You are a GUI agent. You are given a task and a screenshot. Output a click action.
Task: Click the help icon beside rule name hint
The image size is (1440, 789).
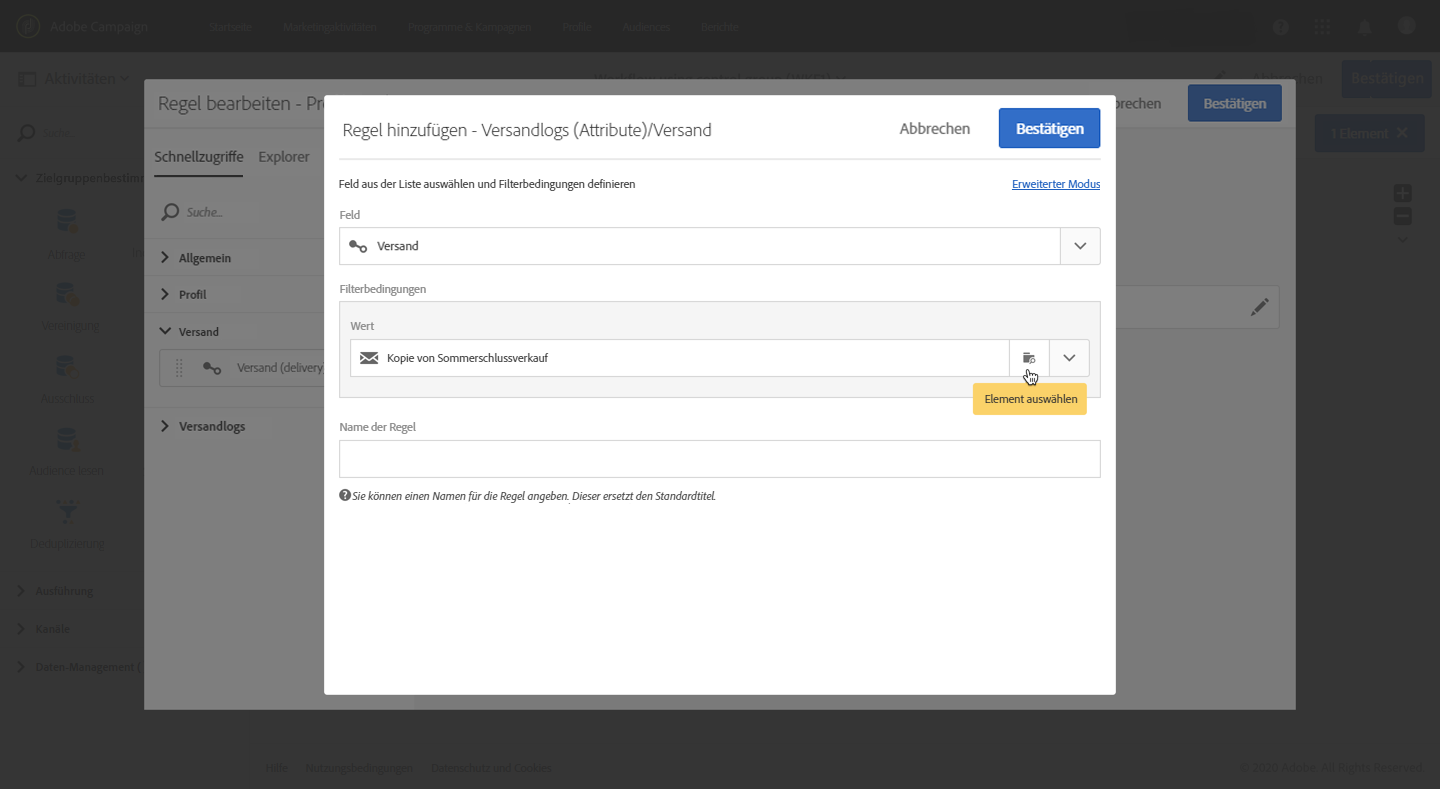coord(345,495)
